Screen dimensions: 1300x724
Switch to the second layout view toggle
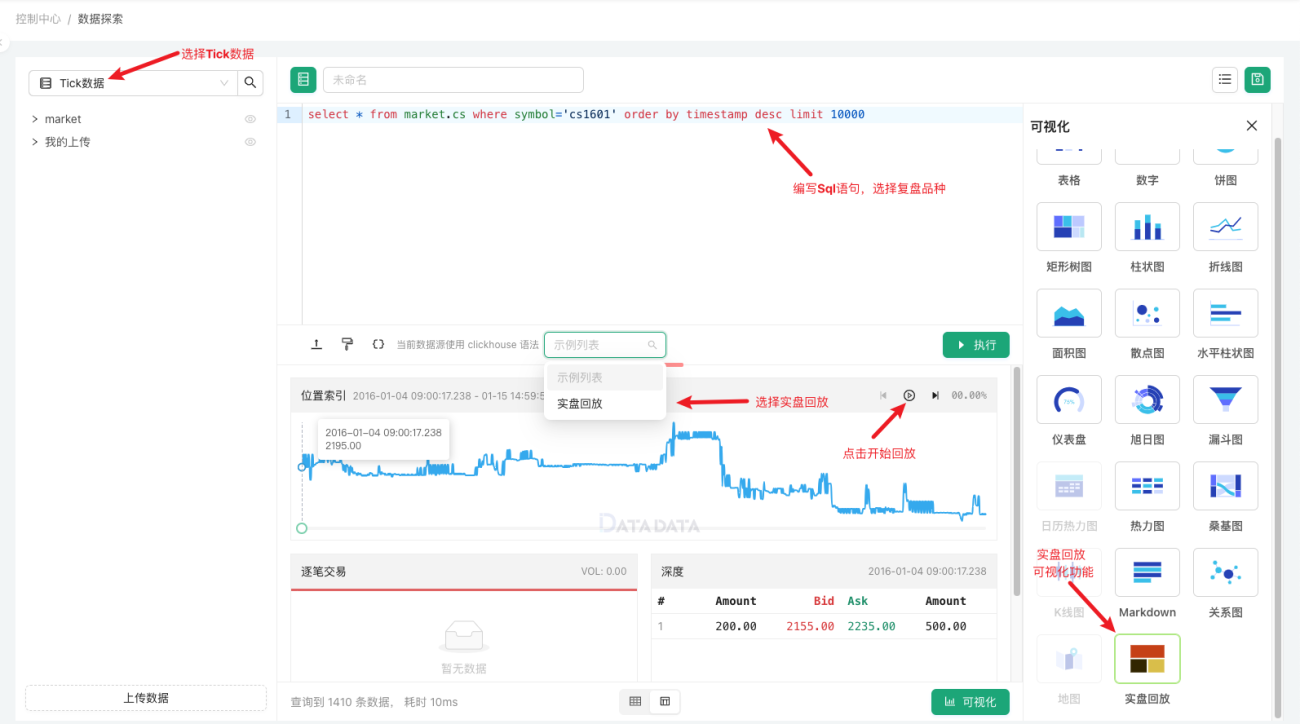click(665, 702)
